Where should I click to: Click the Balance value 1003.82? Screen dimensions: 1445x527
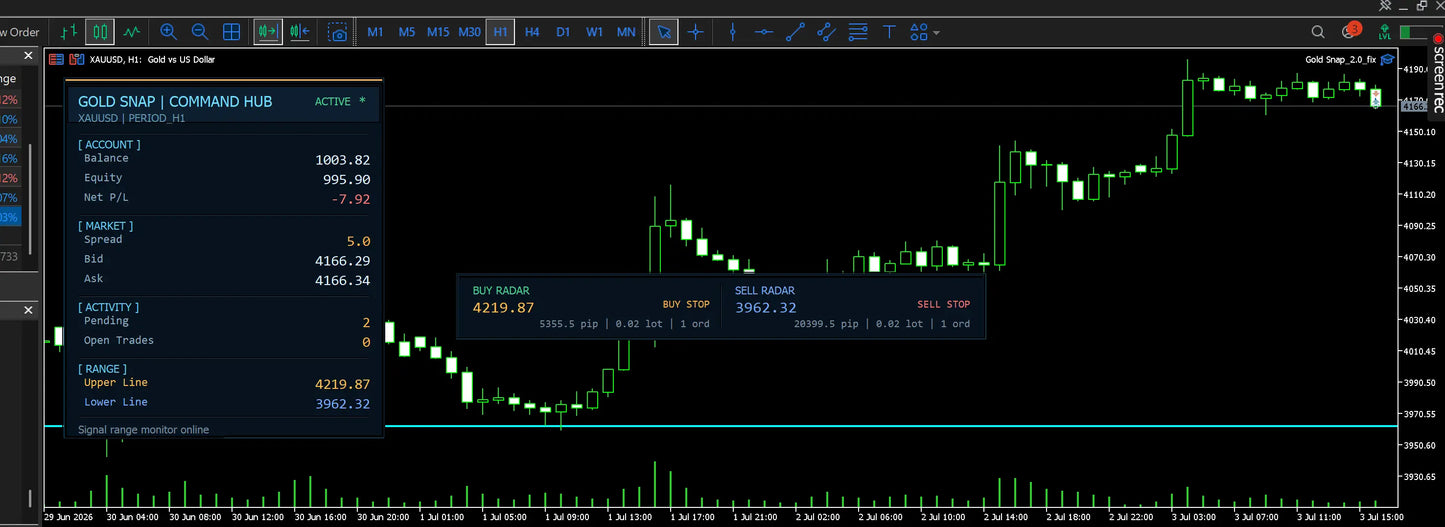click(x=343, y=160)
